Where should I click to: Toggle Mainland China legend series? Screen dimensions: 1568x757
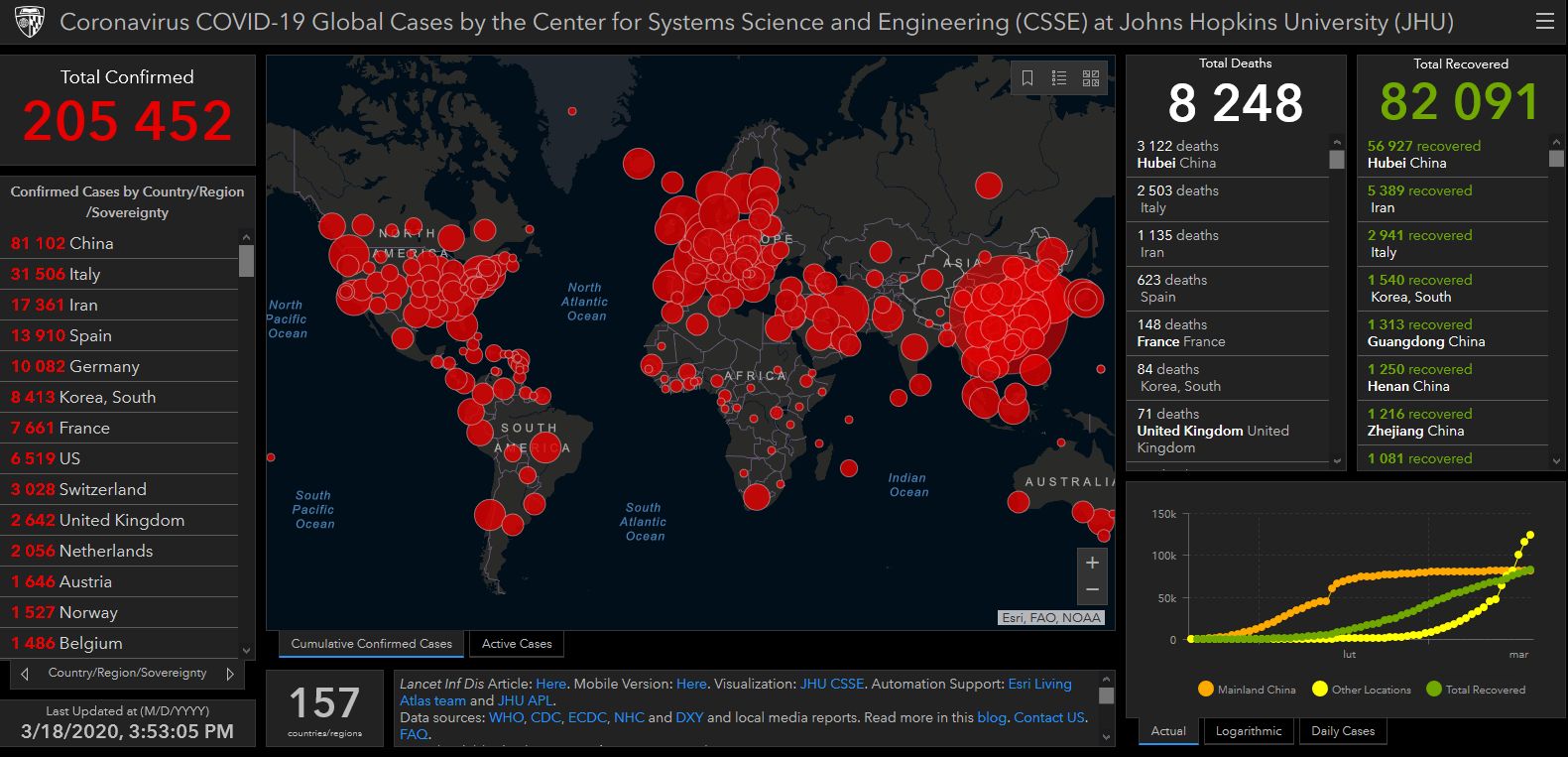[x=1247, y=690]
